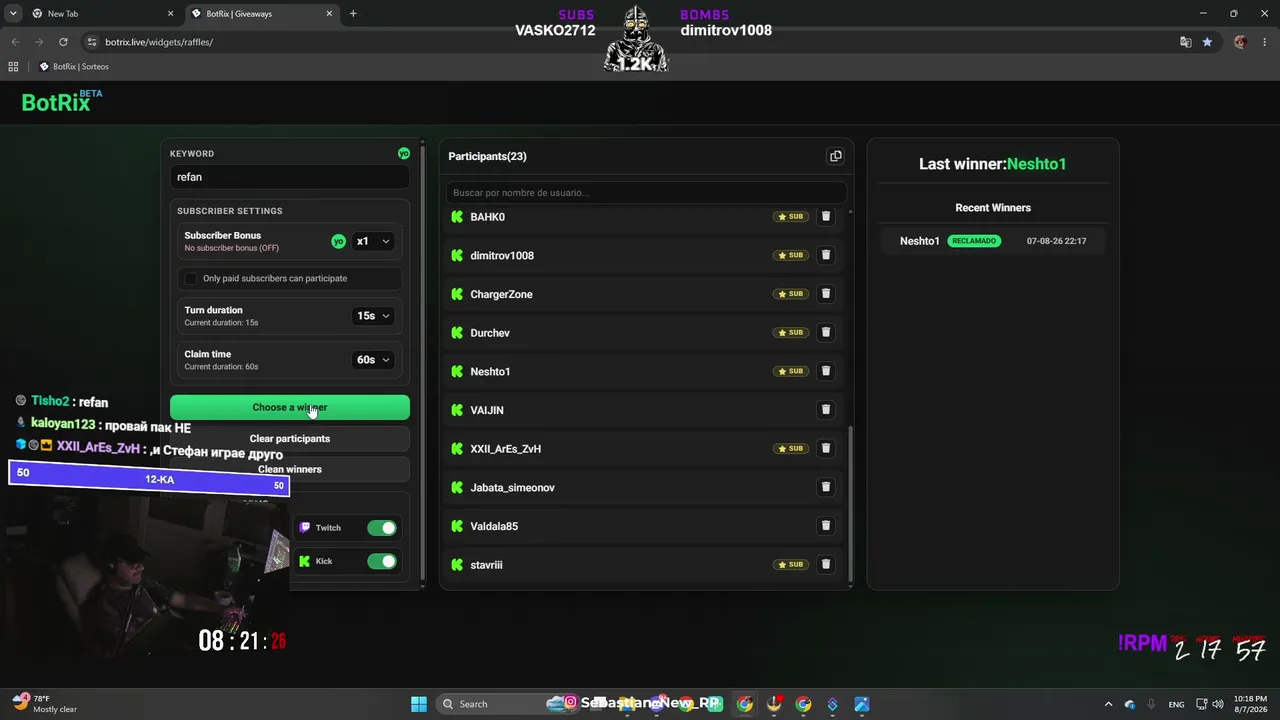
Task: Toggle the Kick platform switch
Action: 382,561
